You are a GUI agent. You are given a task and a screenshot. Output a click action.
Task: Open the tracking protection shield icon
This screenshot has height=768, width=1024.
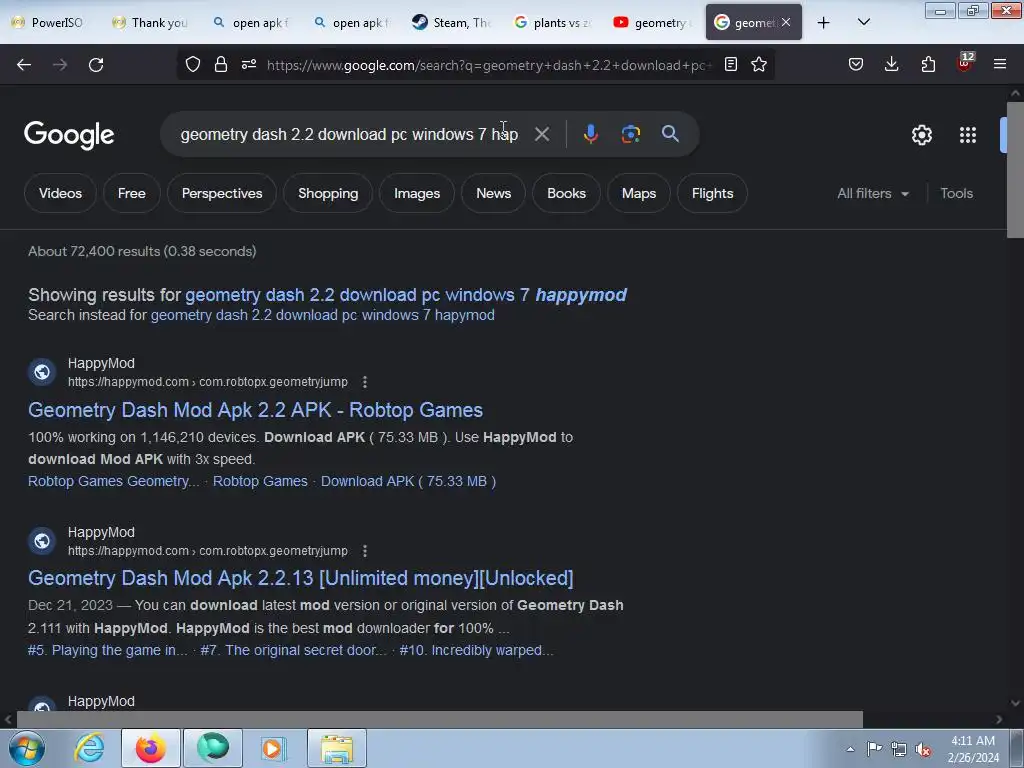[193, 64]
